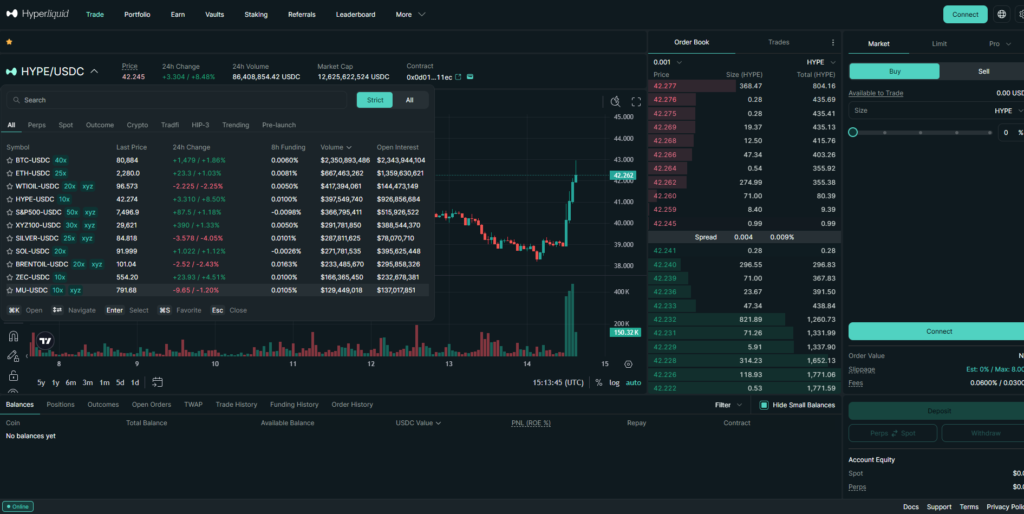Toggle percent scale on chart
The image size is (1024, 514).
coord(599,383)
